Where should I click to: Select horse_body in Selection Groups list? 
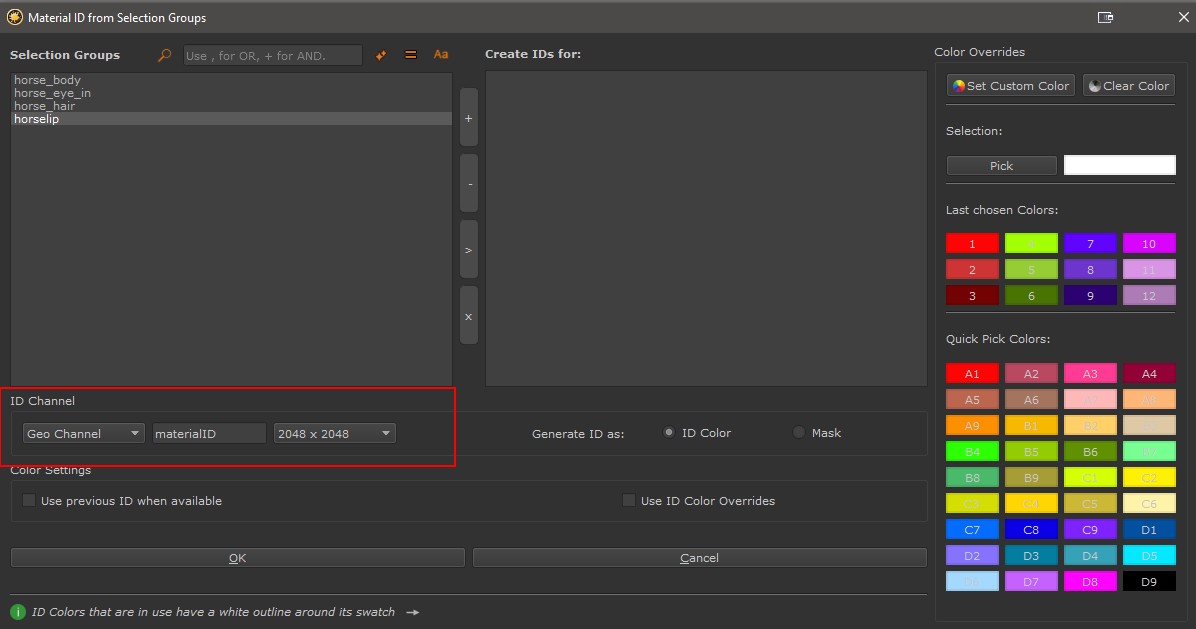coord(48,80)
